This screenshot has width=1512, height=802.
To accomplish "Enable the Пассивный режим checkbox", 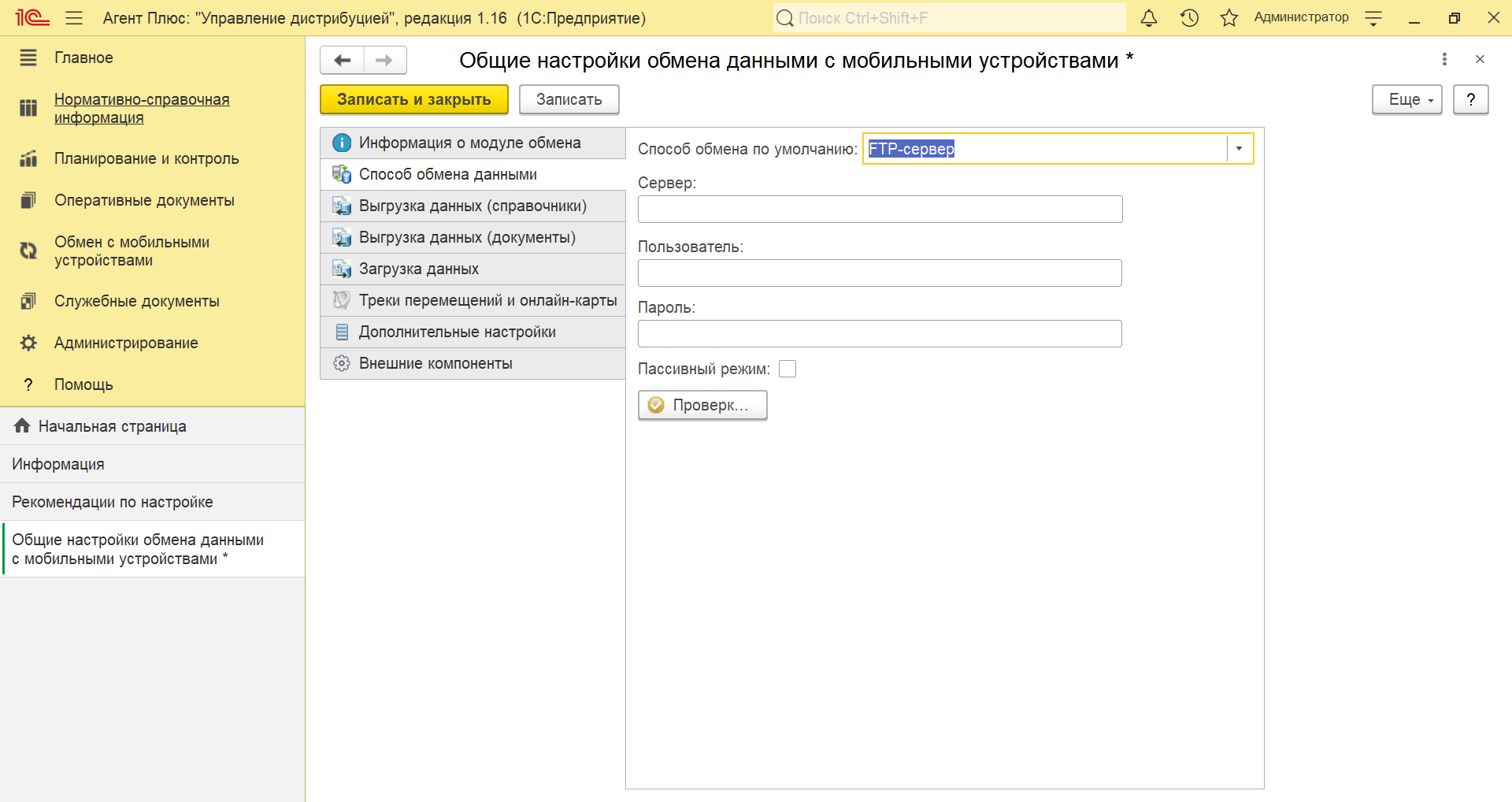I will (787, 369).
